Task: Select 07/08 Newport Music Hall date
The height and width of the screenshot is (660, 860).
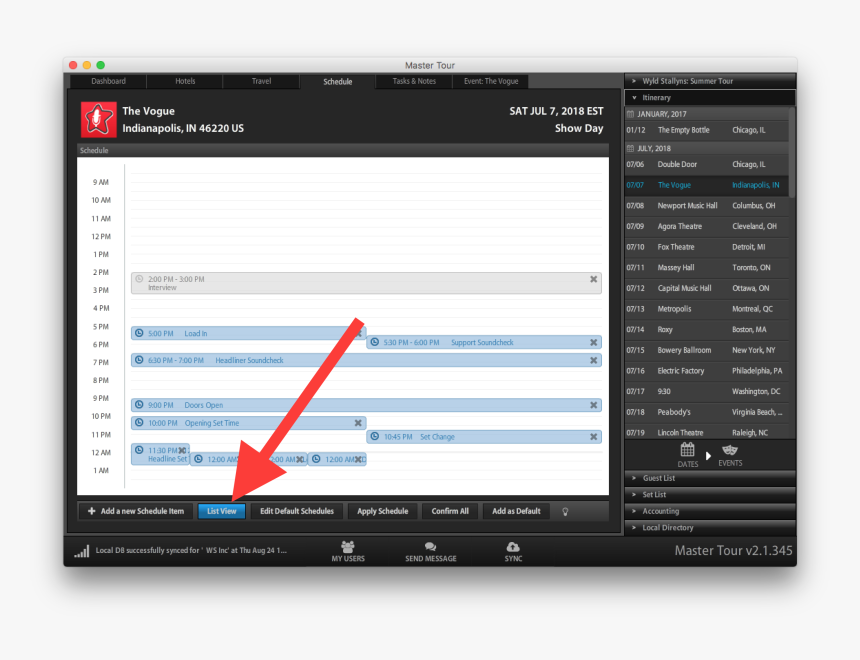Action: (706, 206)
